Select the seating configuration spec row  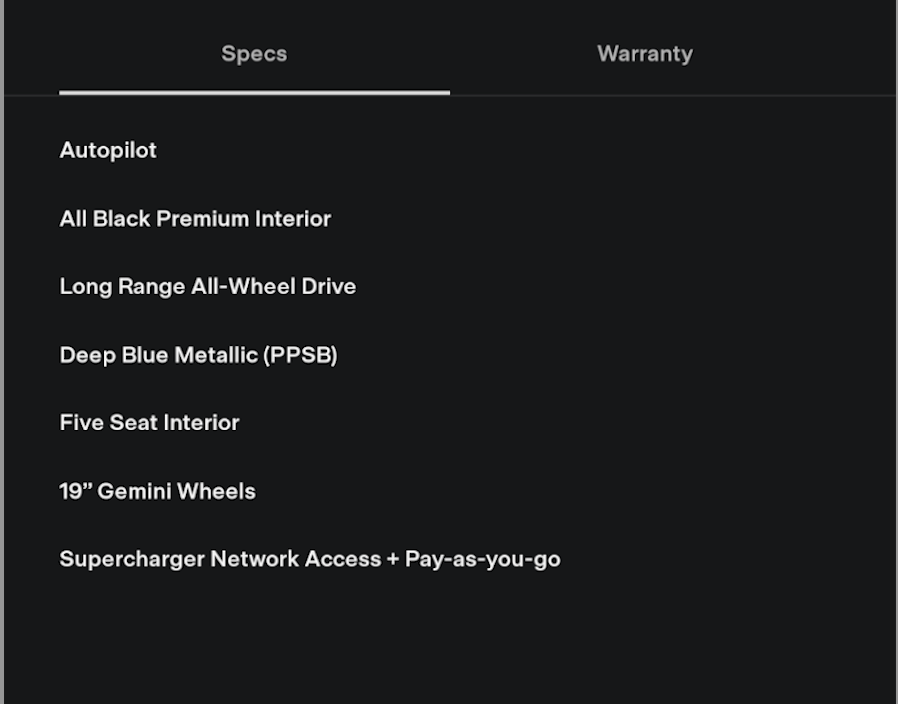click(x=149, y=423)
